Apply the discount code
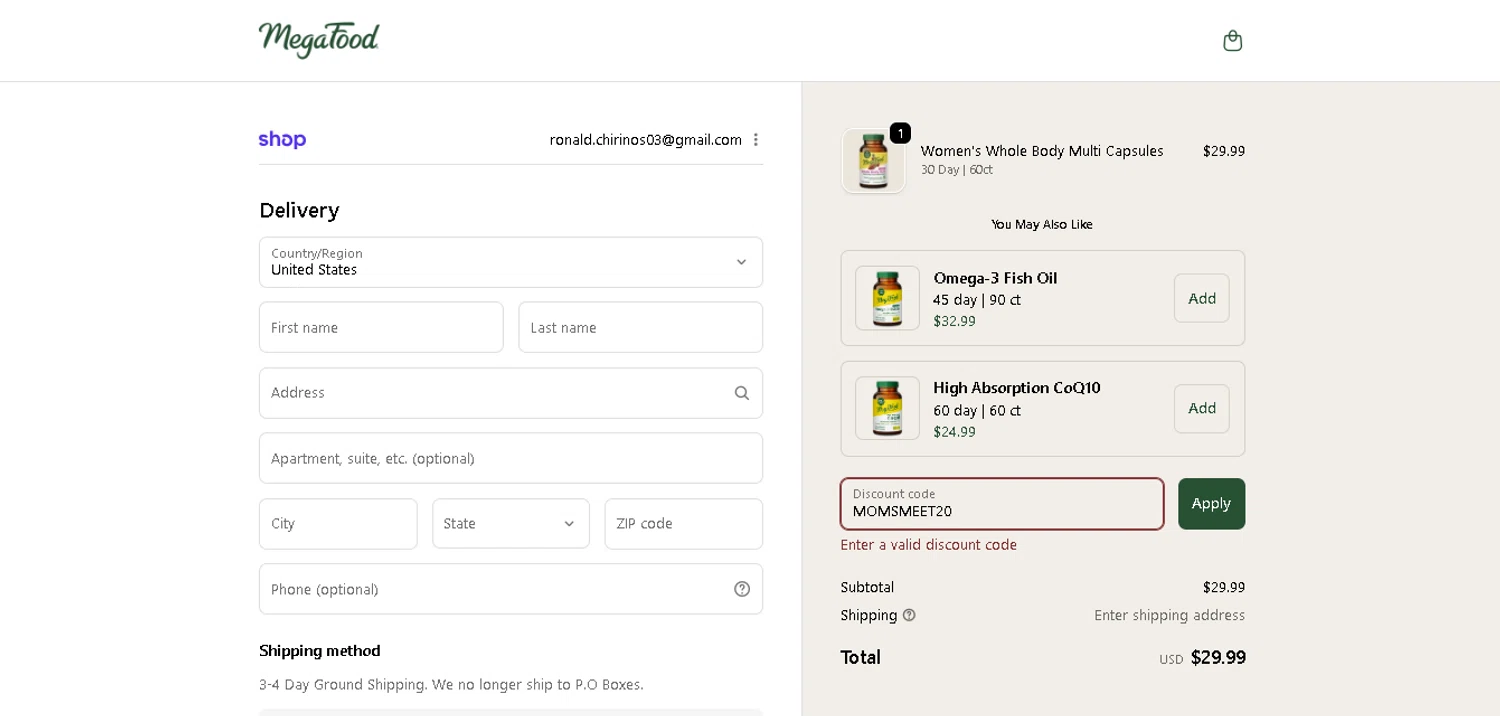Image resolution: width=1500 pixels, height=716 pixels. [1211, 504]
